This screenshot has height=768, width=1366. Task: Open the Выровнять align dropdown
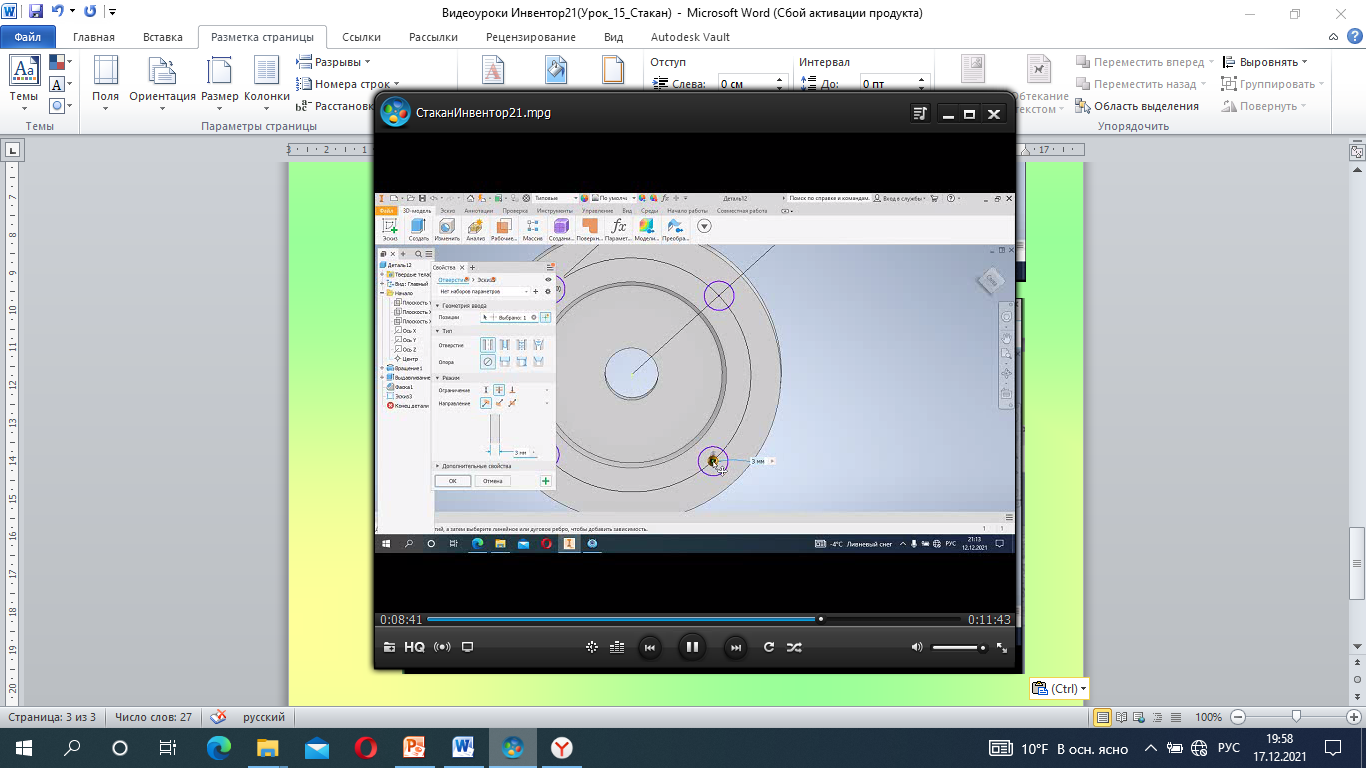1265,62
